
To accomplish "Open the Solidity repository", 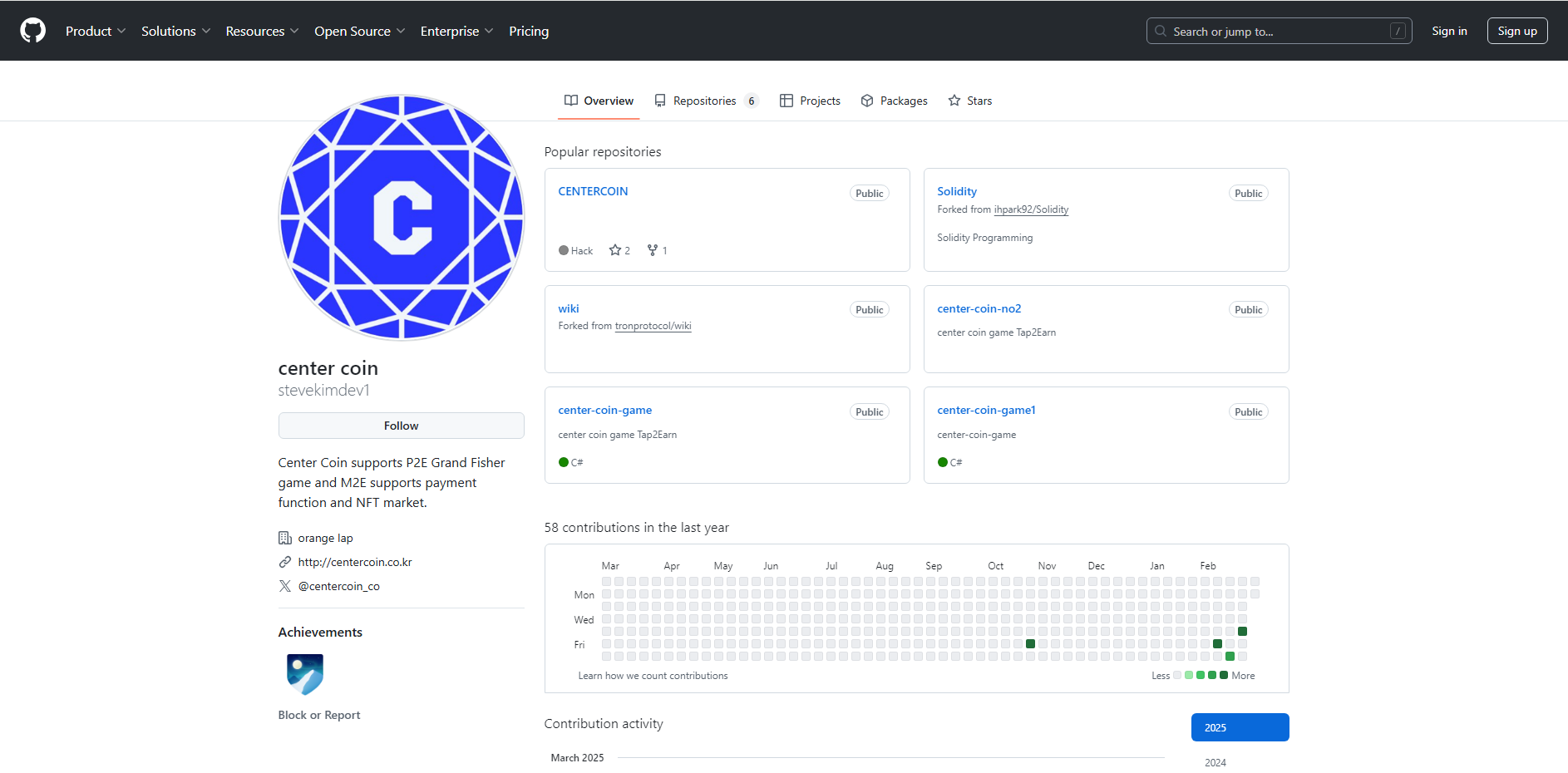I will click(957, 191).
